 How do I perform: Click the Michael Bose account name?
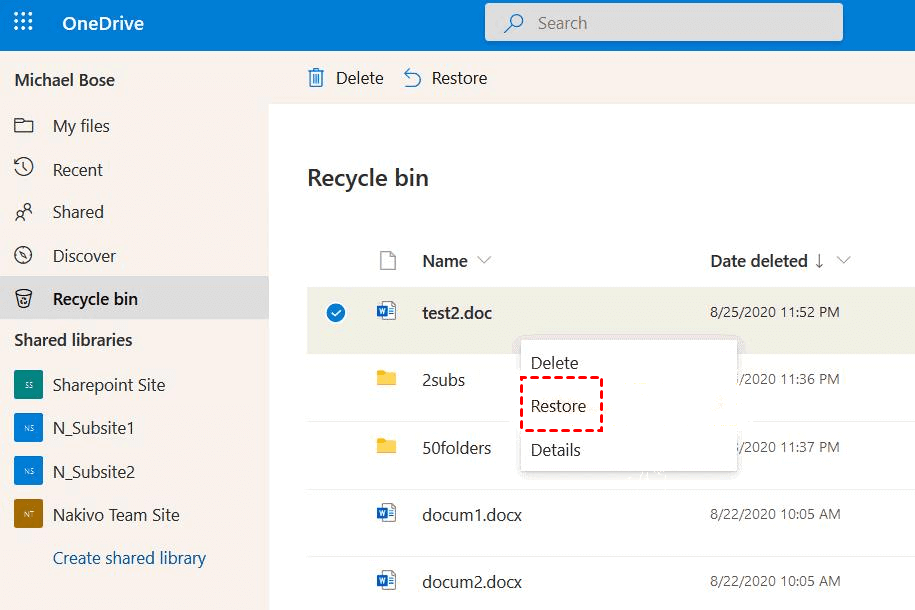click(64, 80)
